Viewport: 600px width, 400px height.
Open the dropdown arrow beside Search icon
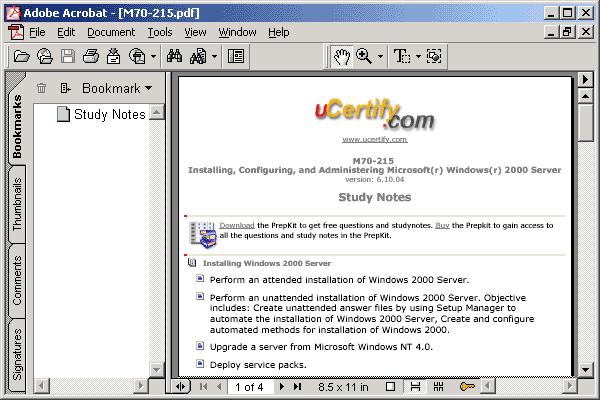(214, 57)
